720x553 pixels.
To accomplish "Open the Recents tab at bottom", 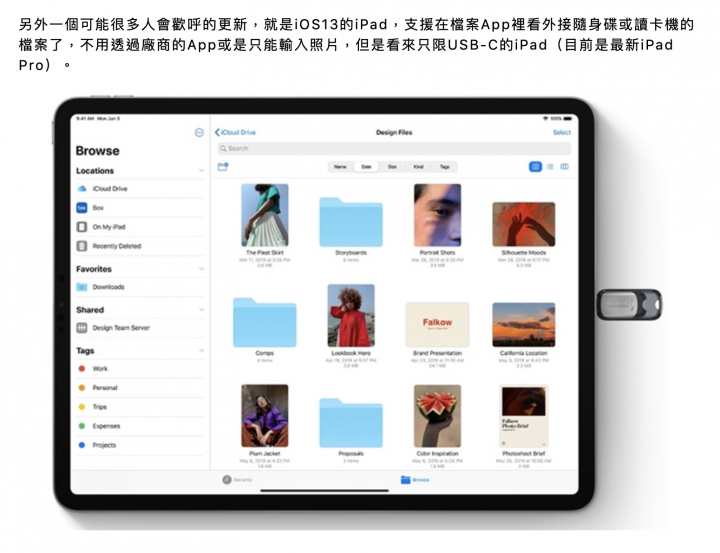I will click(x=237, y=480).
